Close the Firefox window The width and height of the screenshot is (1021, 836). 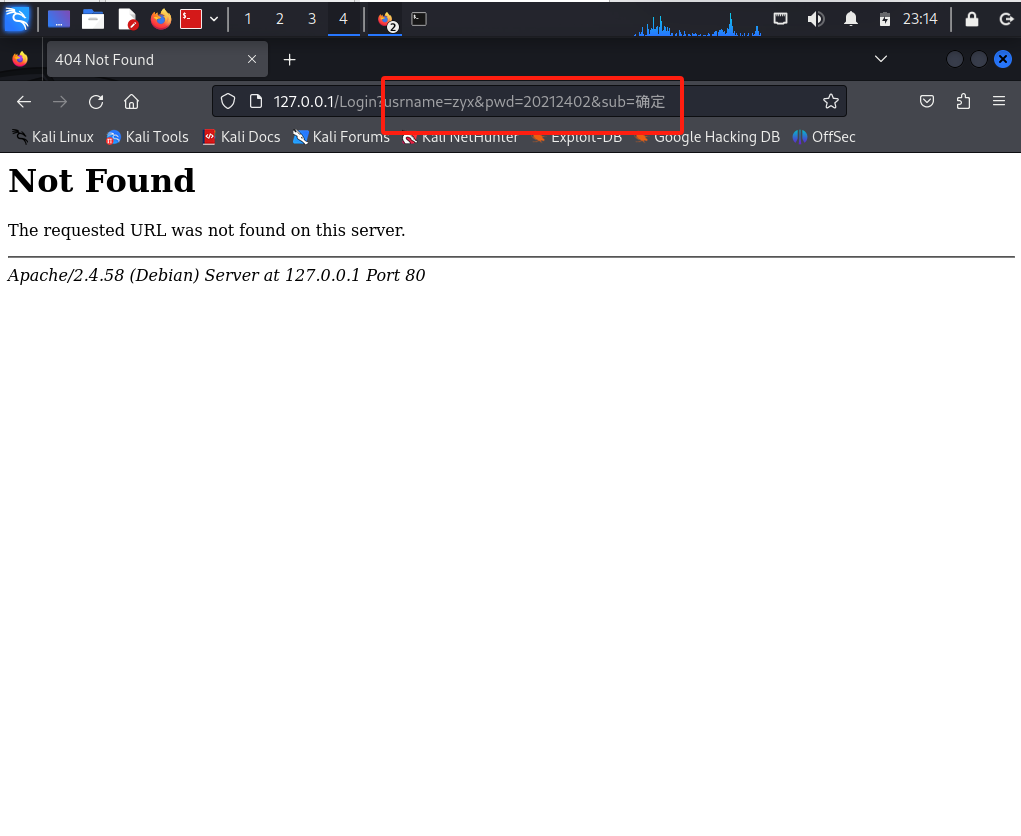[x=1003, y=59]
